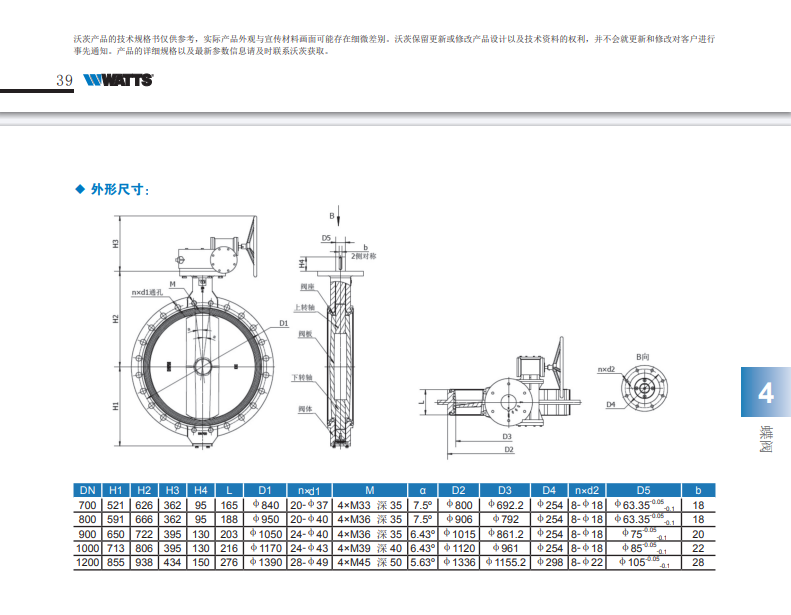Screen dimensions: 791x615
Task: Click the 蝶阀 vertical label under tab 4
Action: coord(765,439)
